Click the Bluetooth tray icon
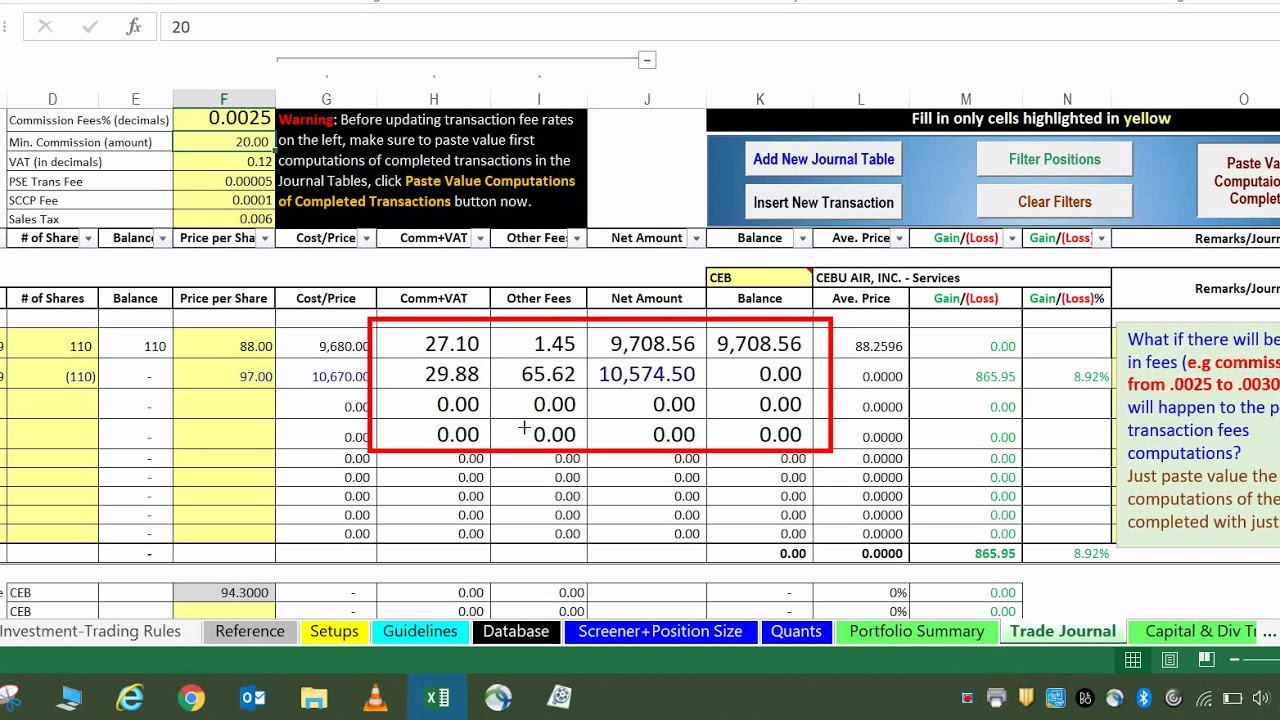Image resolution: width=1280 pixels, height=720 pixels. click(1144, 698)
